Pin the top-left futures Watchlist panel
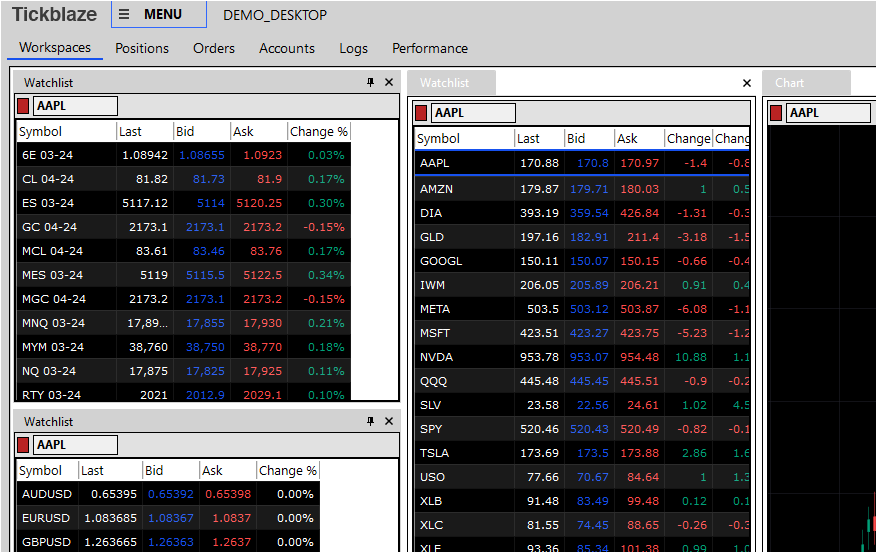 [x=370, y=82]
